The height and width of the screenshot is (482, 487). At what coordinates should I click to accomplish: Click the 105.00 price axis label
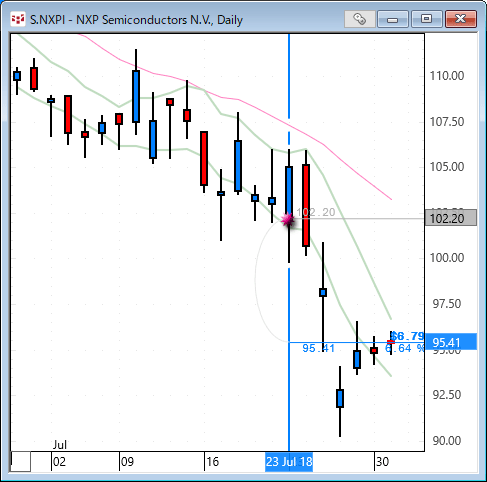point(447,167)
